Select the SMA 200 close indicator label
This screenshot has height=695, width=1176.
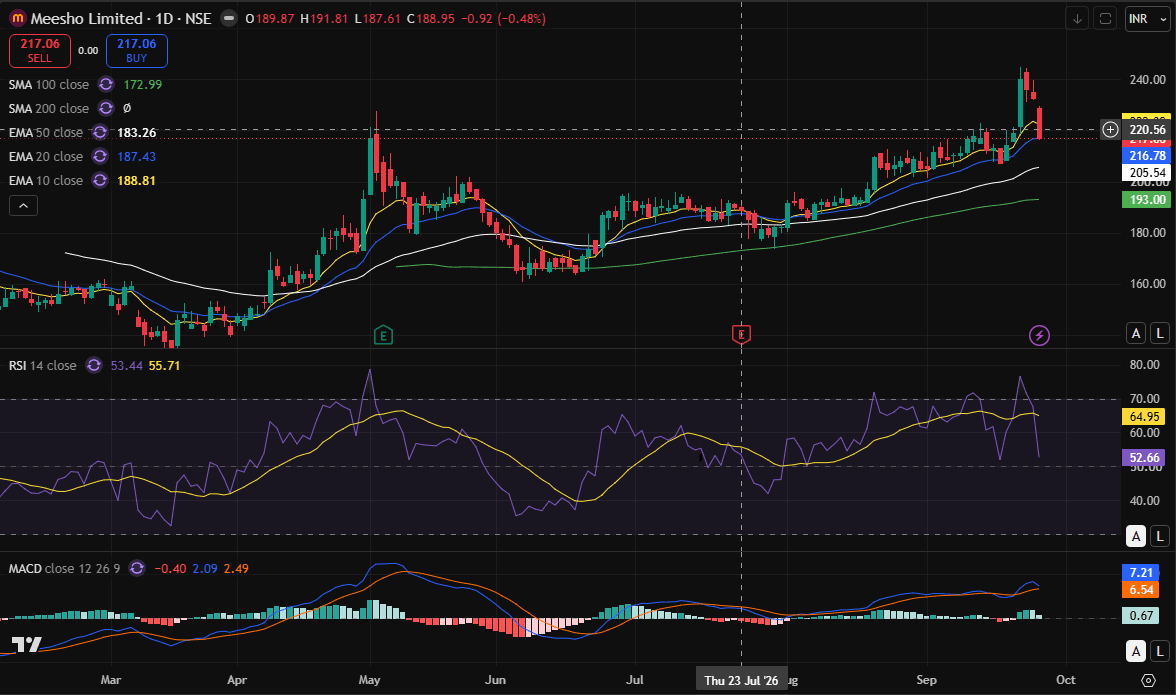click(x=49, y=109)
